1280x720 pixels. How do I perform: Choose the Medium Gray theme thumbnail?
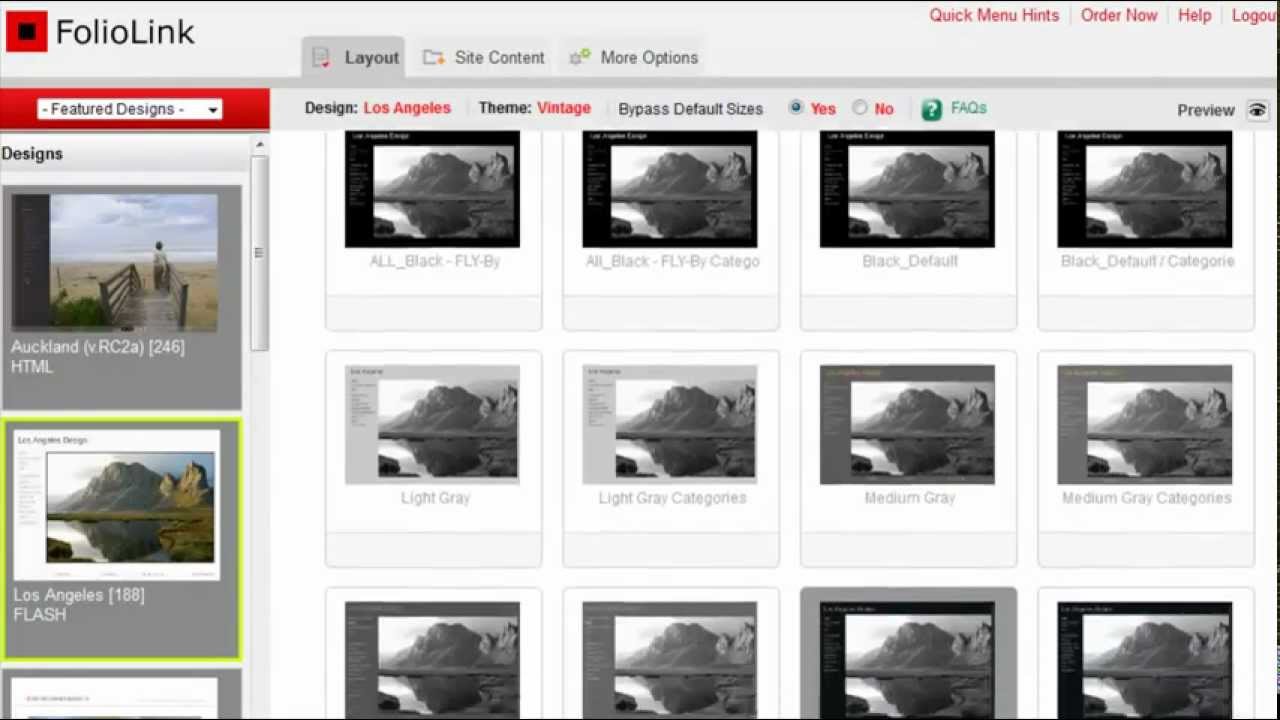(907, 424)
